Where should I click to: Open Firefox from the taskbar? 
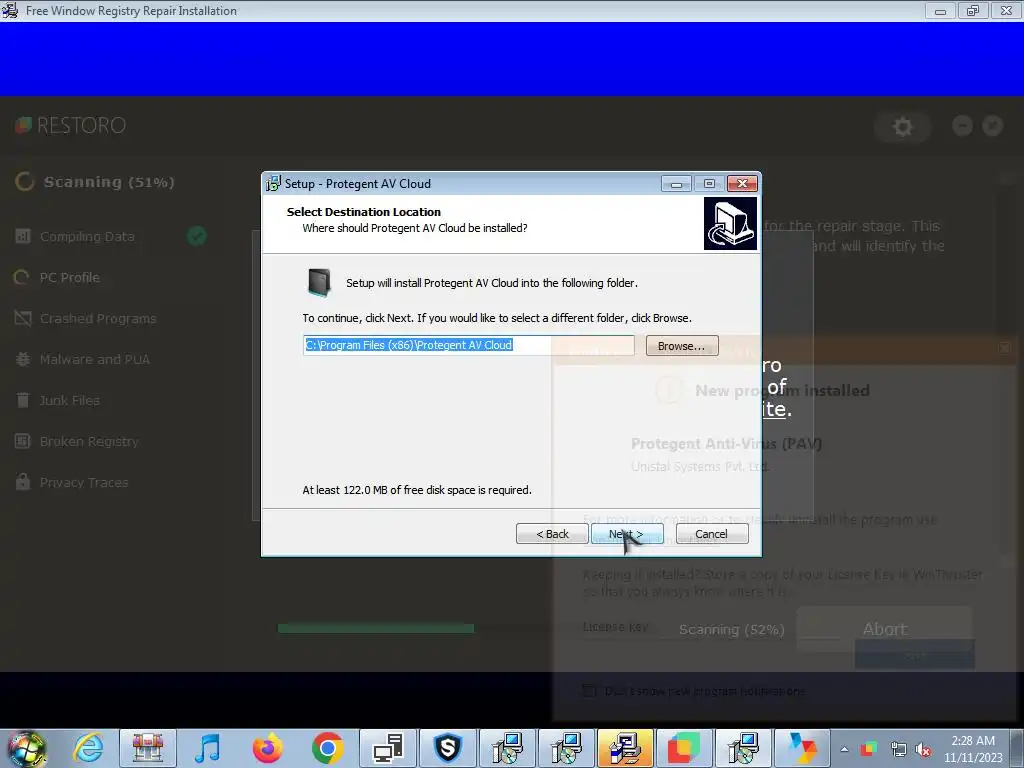[267, 748]
